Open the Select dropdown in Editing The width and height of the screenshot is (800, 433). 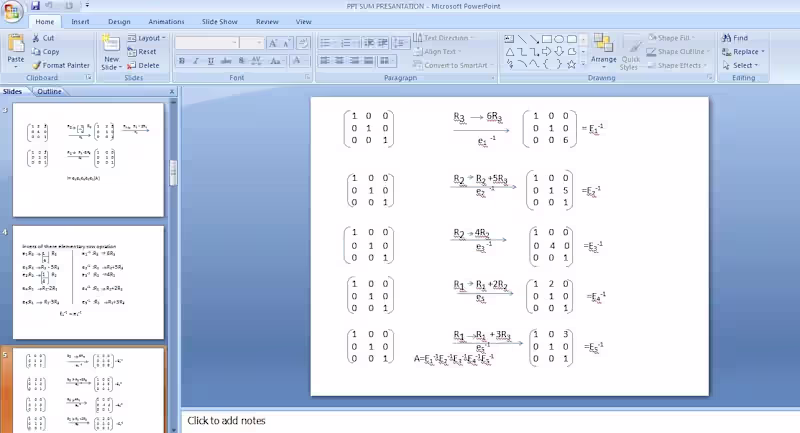pyautogui.click(x=741, y=65)
